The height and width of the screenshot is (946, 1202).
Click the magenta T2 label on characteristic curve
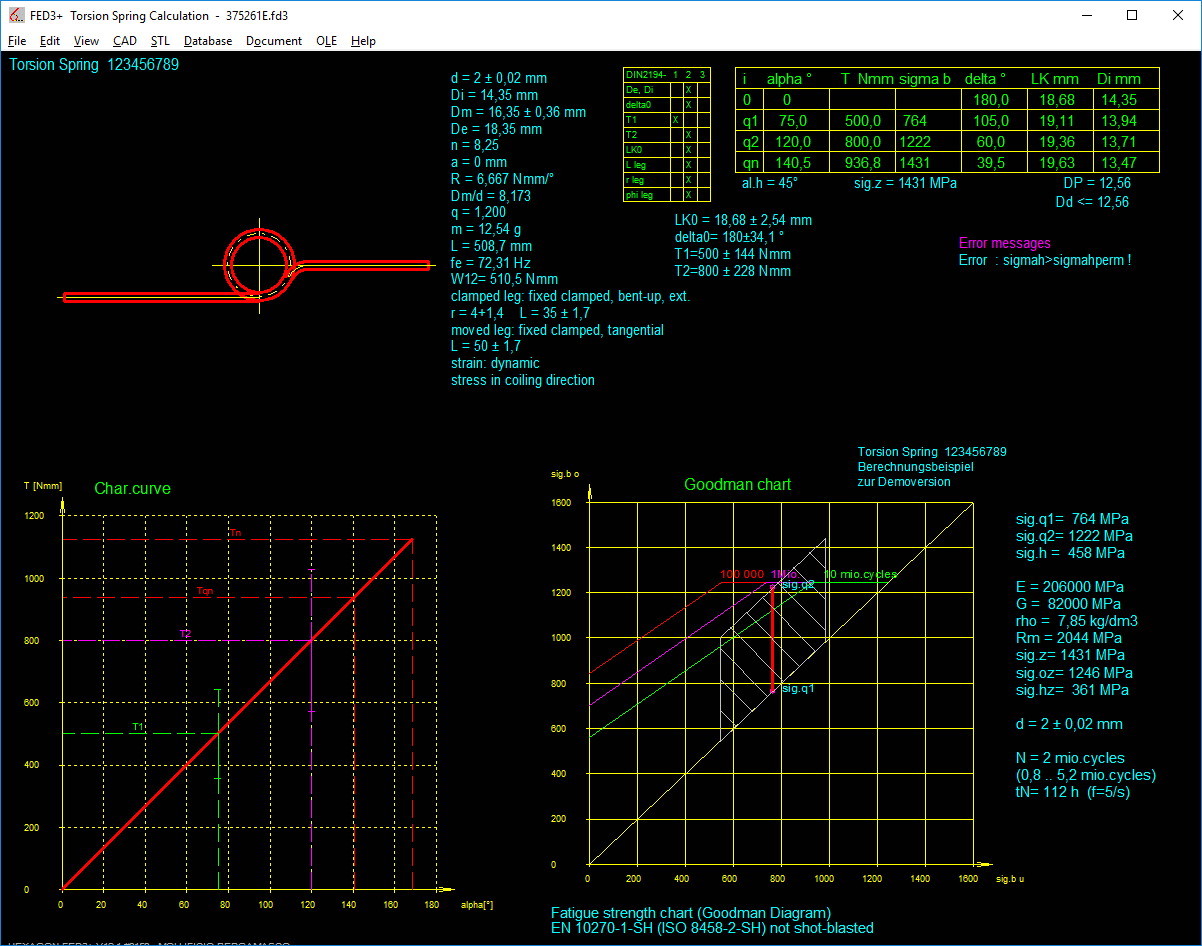[x=185, y=634]
